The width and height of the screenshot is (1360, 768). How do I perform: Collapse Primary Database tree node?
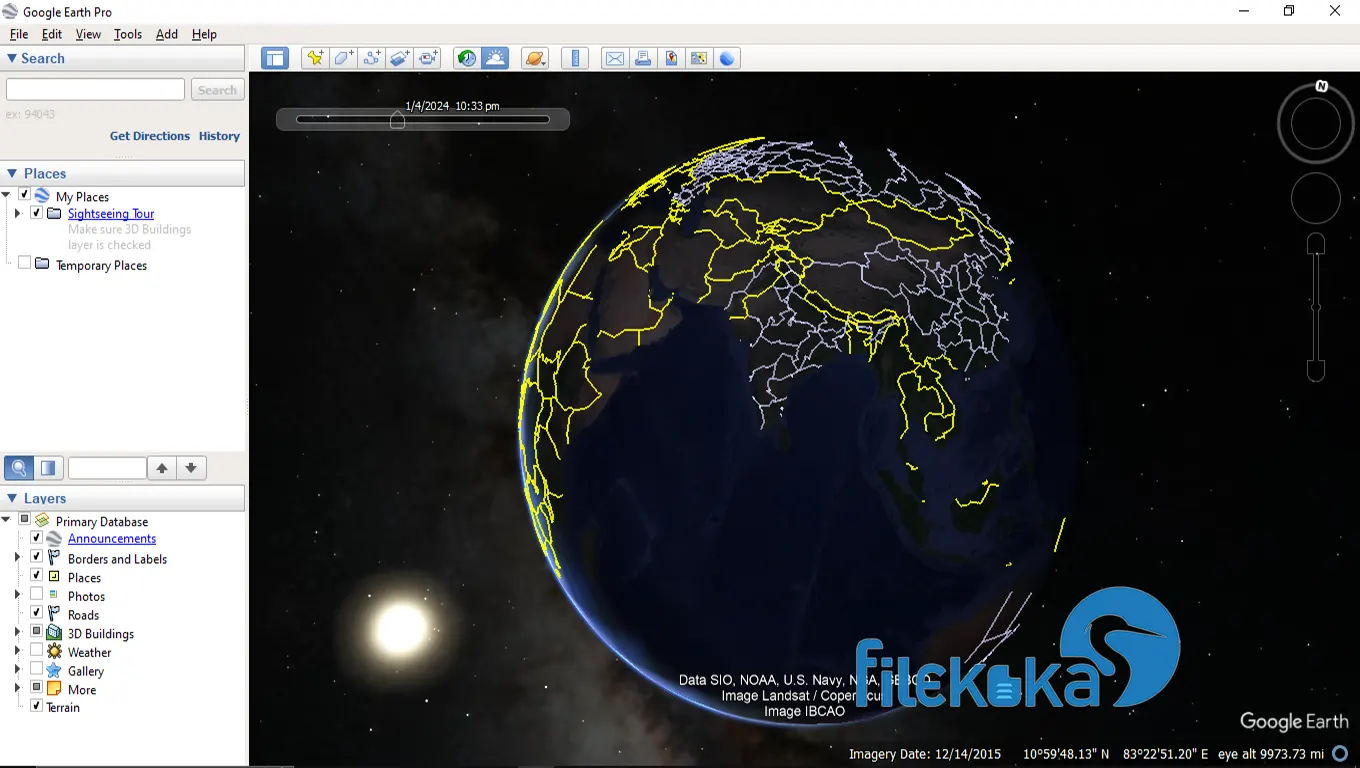point(7,520)
